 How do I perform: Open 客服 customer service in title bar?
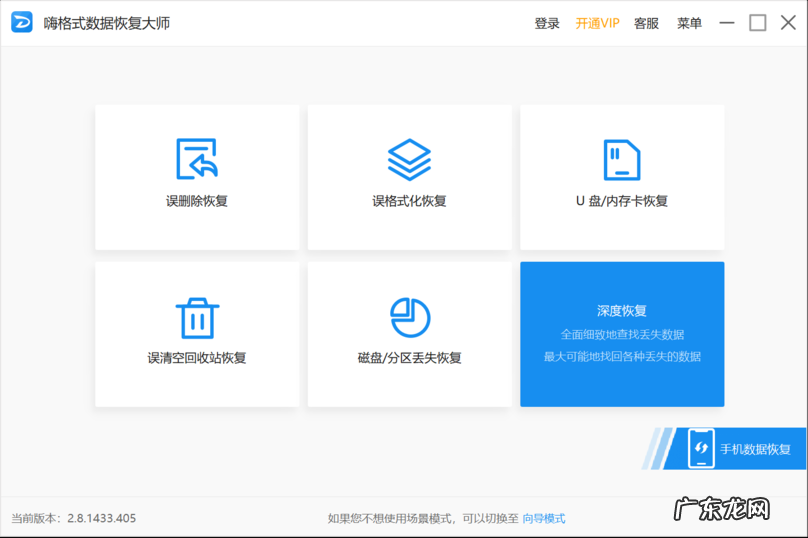tap(646, 23)
